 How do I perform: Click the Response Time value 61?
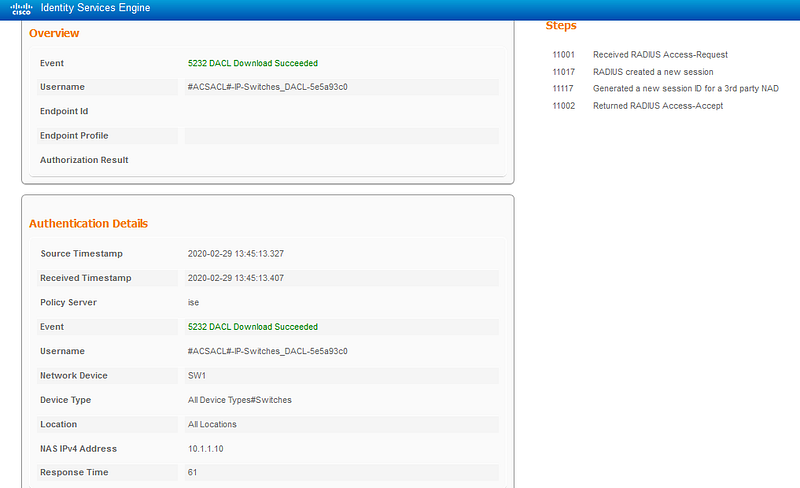click(x=192, y=472)
